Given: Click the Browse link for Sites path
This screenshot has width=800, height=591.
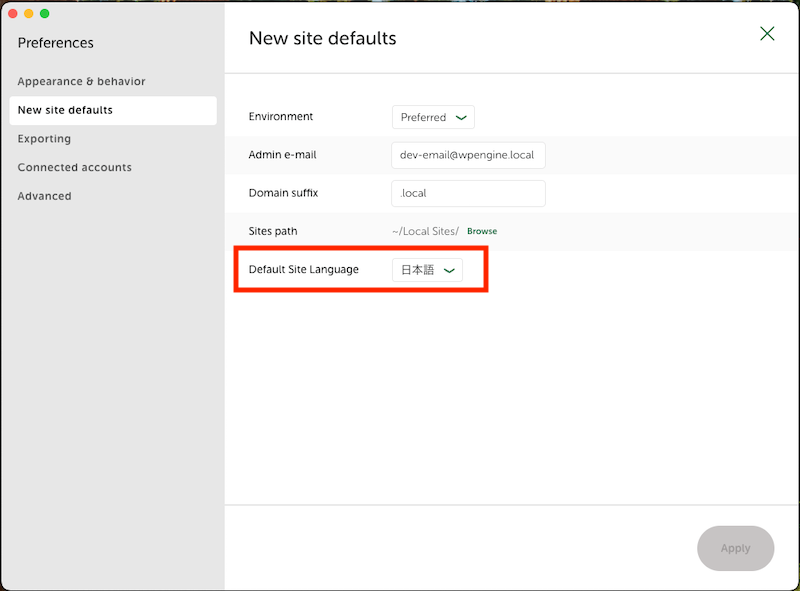Looking at the screenshot, I should coord(482,231).
